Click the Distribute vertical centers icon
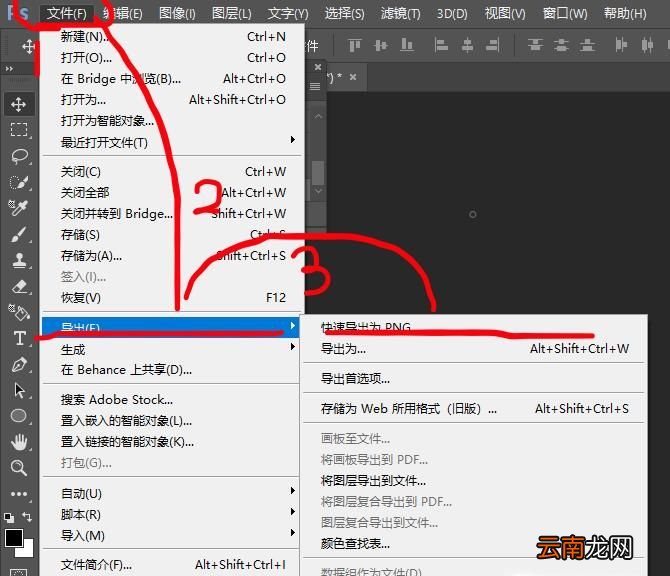 [x=561, y=45]
